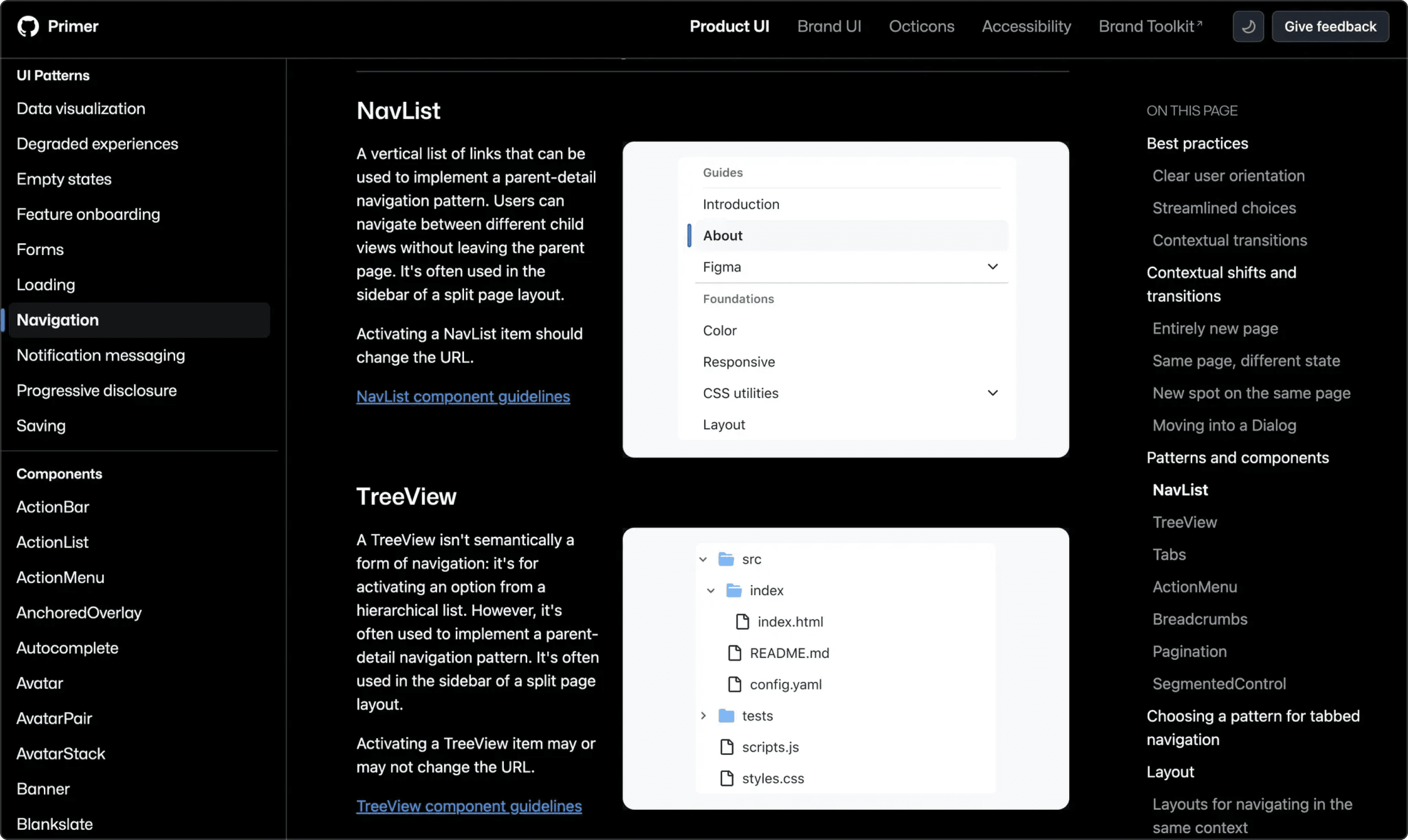Open AnchoredOverlay component page
Viewport: 1408px width, 840px height.
click(79, 613)
